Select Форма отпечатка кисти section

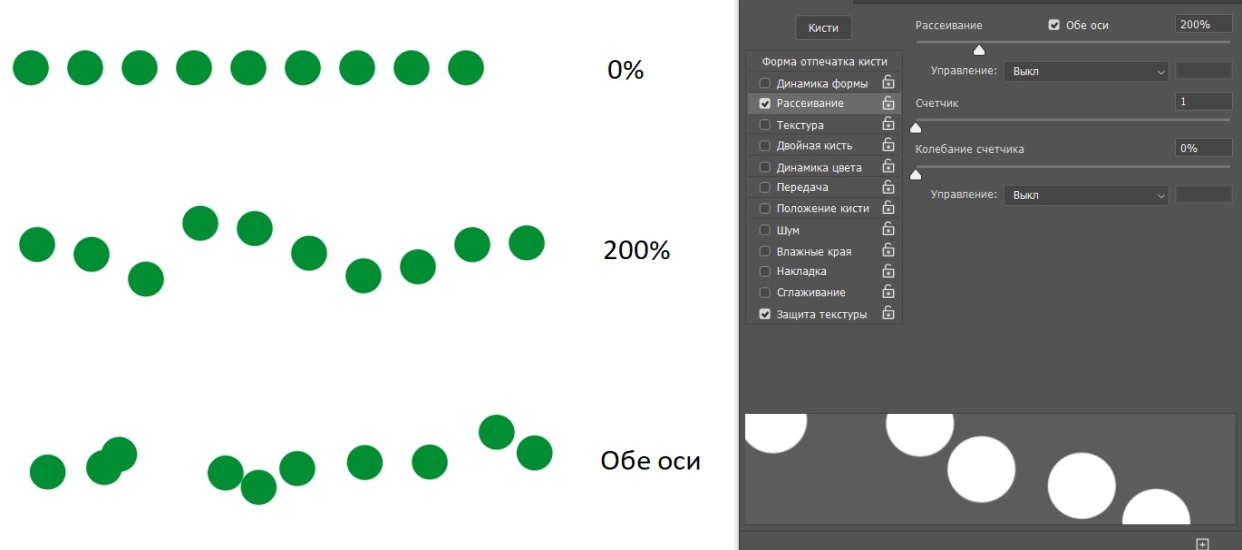coord(824,62)
